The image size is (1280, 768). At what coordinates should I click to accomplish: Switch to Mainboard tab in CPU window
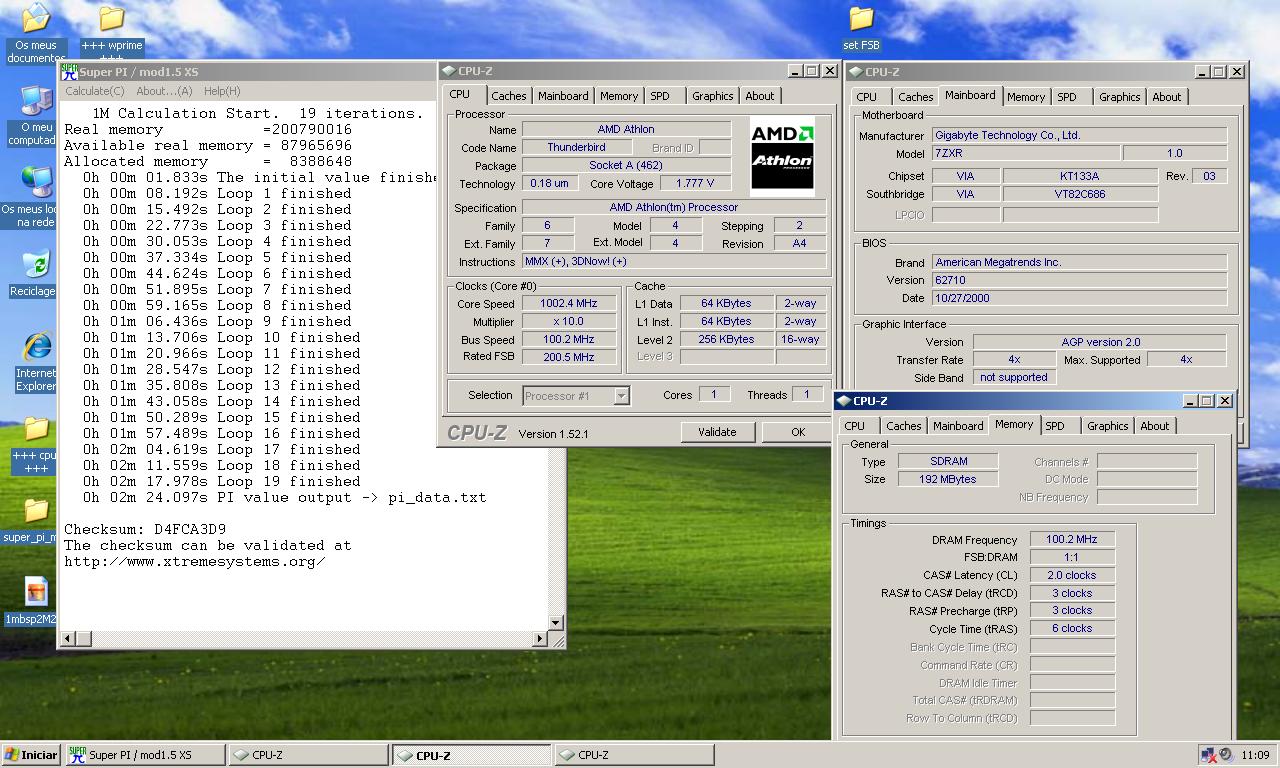coord(563,96)
